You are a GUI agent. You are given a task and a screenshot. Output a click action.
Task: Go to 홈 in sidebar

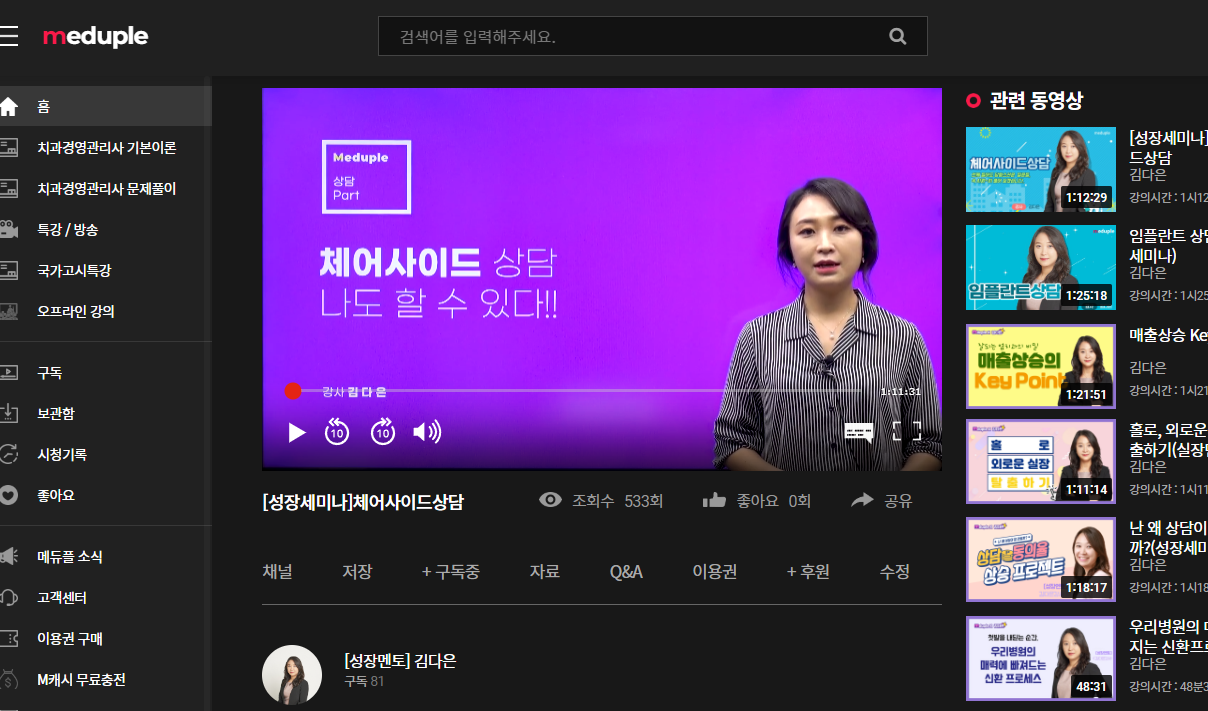click(x=106, y=106)
